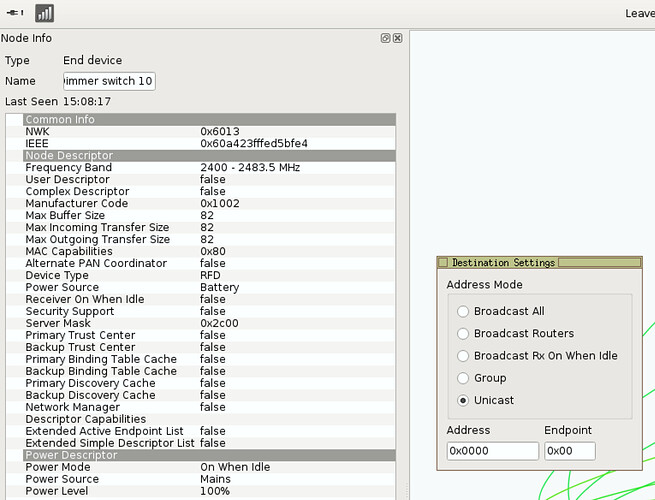Image resolution: width=655 pixels, height=500 pixels.
Task: Click the 2400 - 2483.5 MHz value
Action: 250,168
